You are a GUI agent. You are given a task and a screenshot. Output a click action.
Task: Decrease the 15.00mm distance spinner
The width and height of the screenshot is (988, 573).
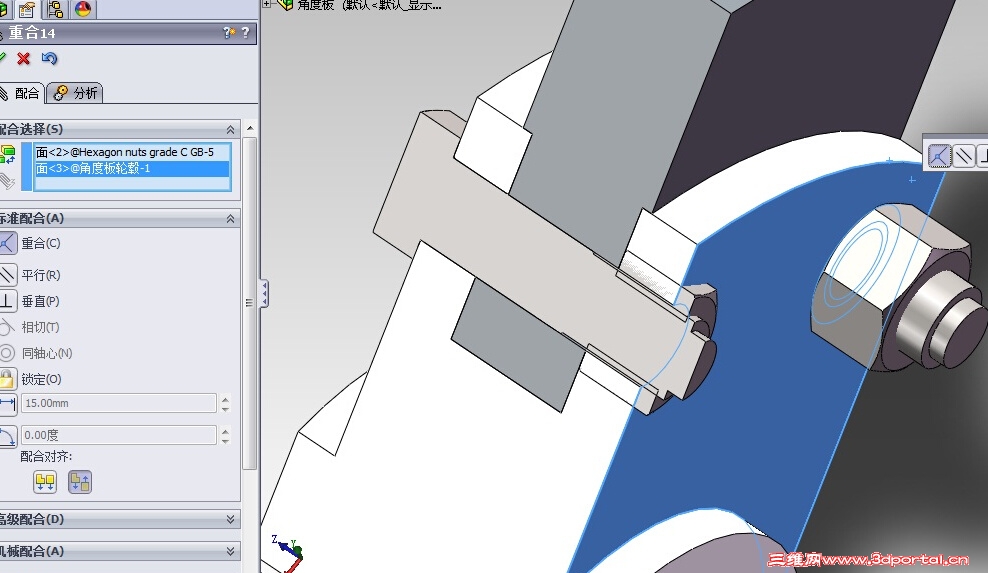point(226,408)
